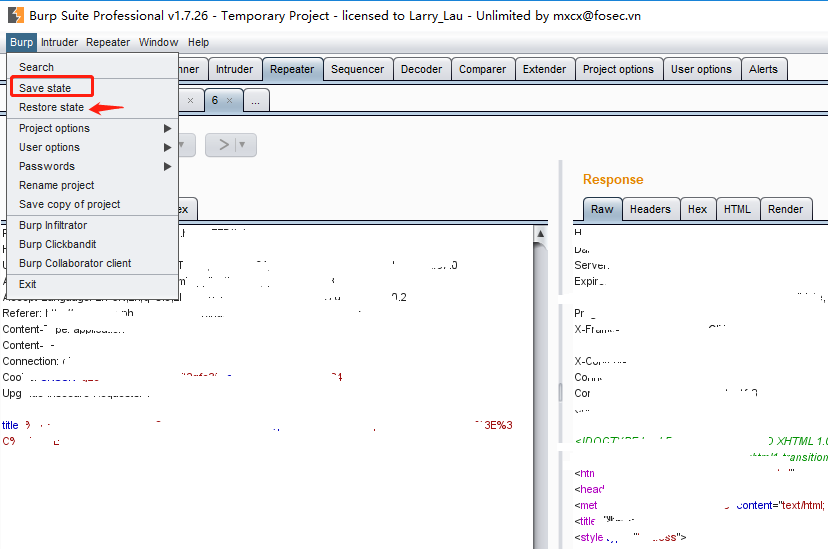Viewport: 828px width, 549px height.
Task: Close Repeater tab 6
Action: tap(229, 100)
